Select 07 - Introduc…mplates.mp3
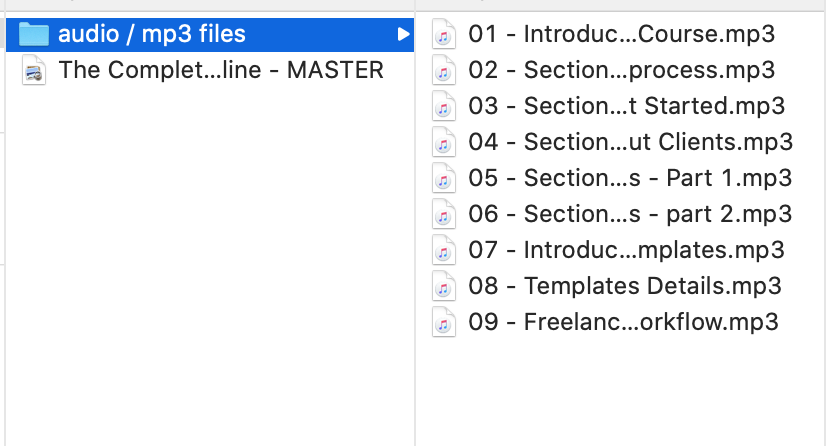838x446 pixels. (626, 251)
